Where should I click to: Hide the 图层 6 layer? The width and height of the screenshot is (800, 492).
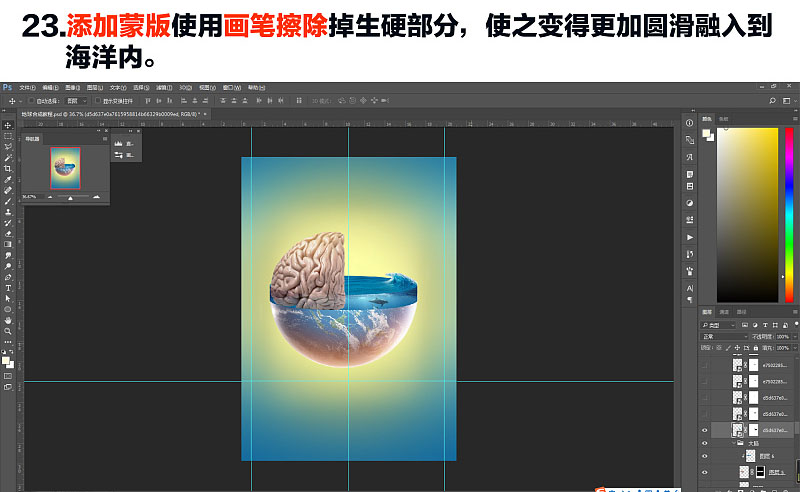click(705, 456)
